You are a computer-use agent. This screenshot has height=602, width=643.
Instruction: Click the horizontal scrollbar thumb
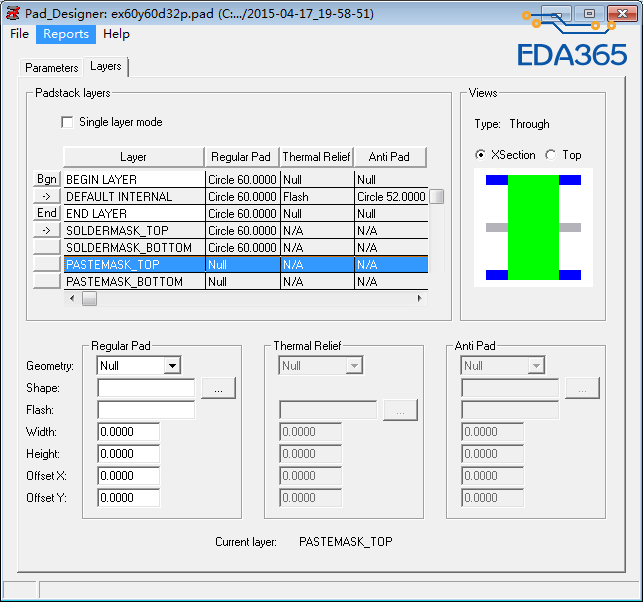(x=89, y=299)
